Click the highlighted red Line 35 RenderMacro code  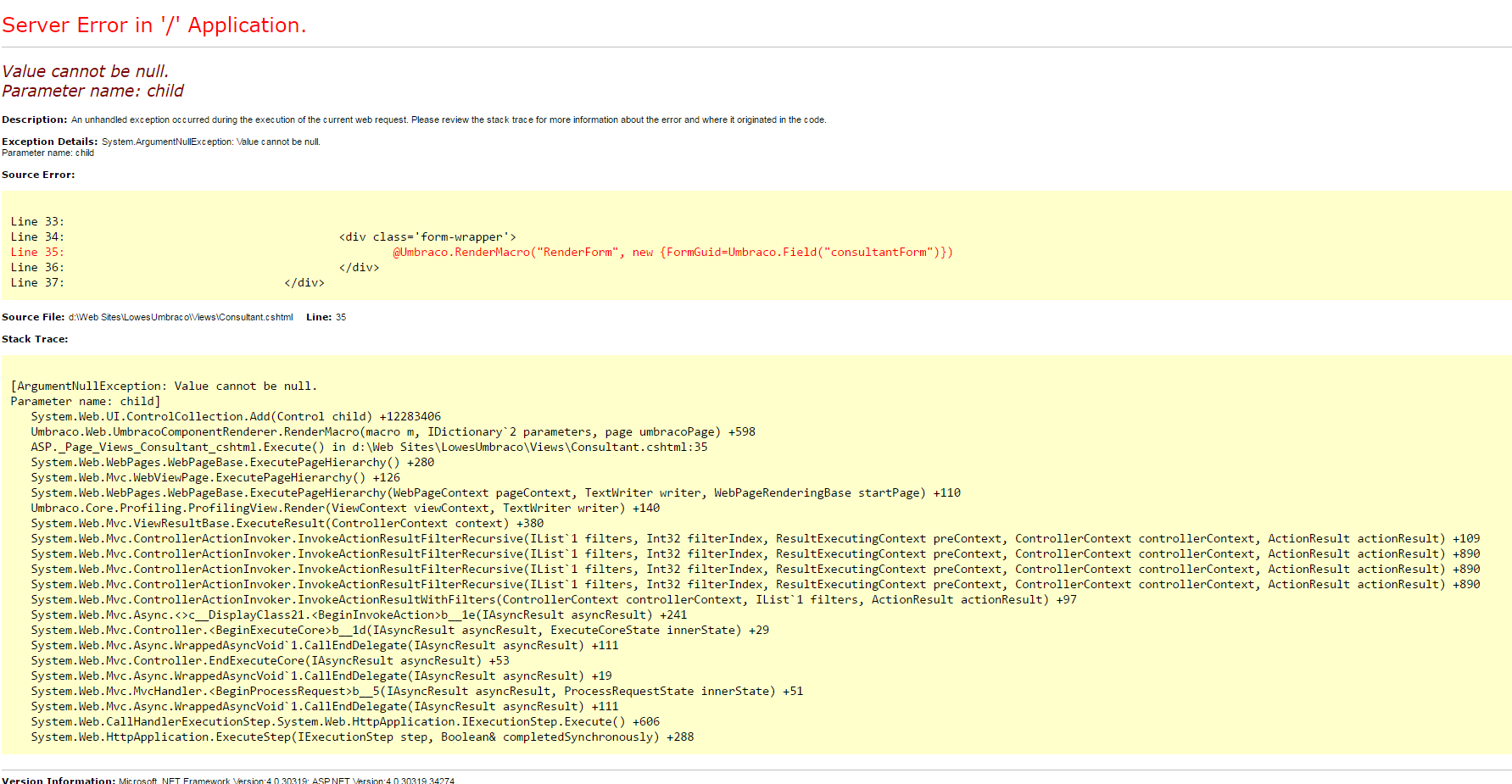point(672,252)
